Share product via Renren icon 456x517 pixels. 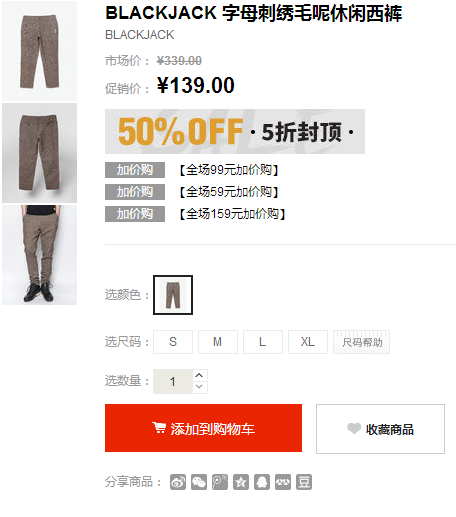tap(283, 482)
